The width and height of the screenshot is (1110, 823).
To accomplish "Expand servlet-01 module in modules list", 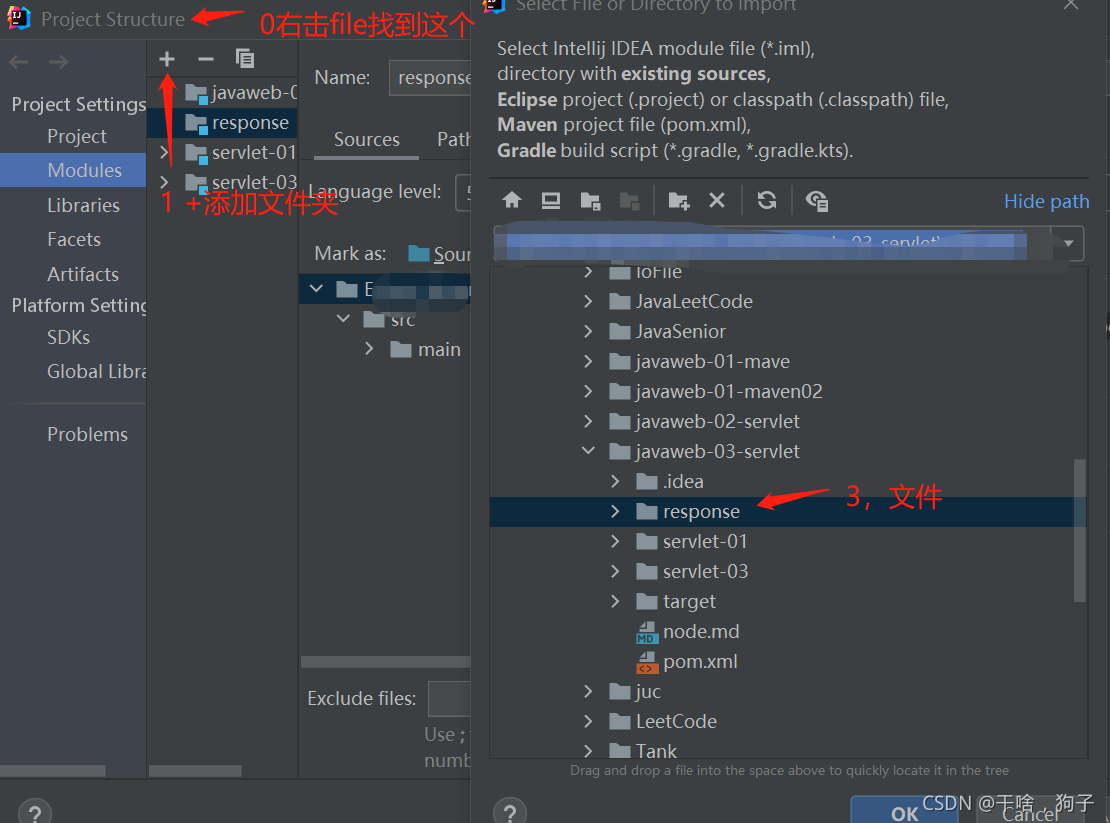I will 164,152.
